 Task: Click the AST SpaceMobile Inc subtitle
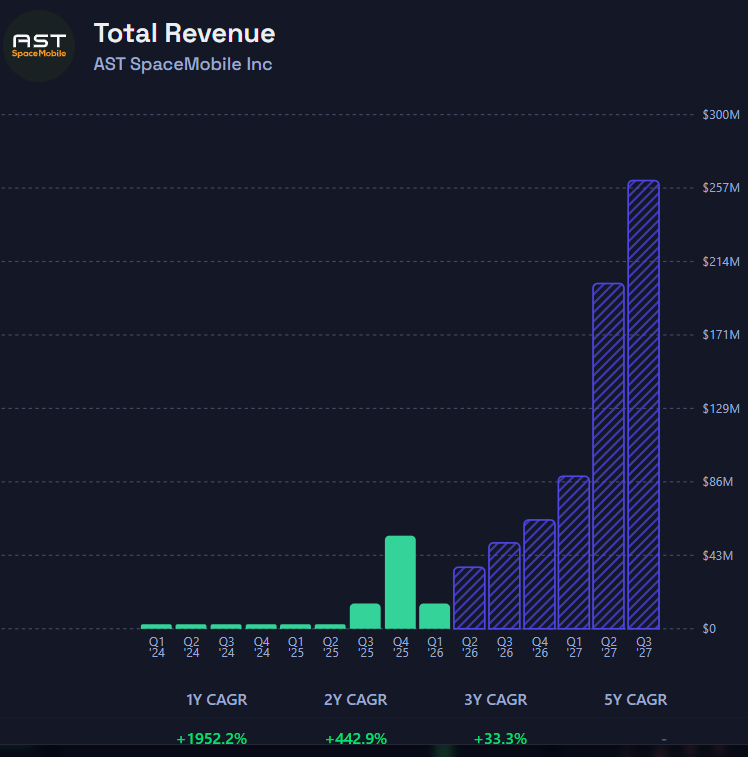(183, 64)
